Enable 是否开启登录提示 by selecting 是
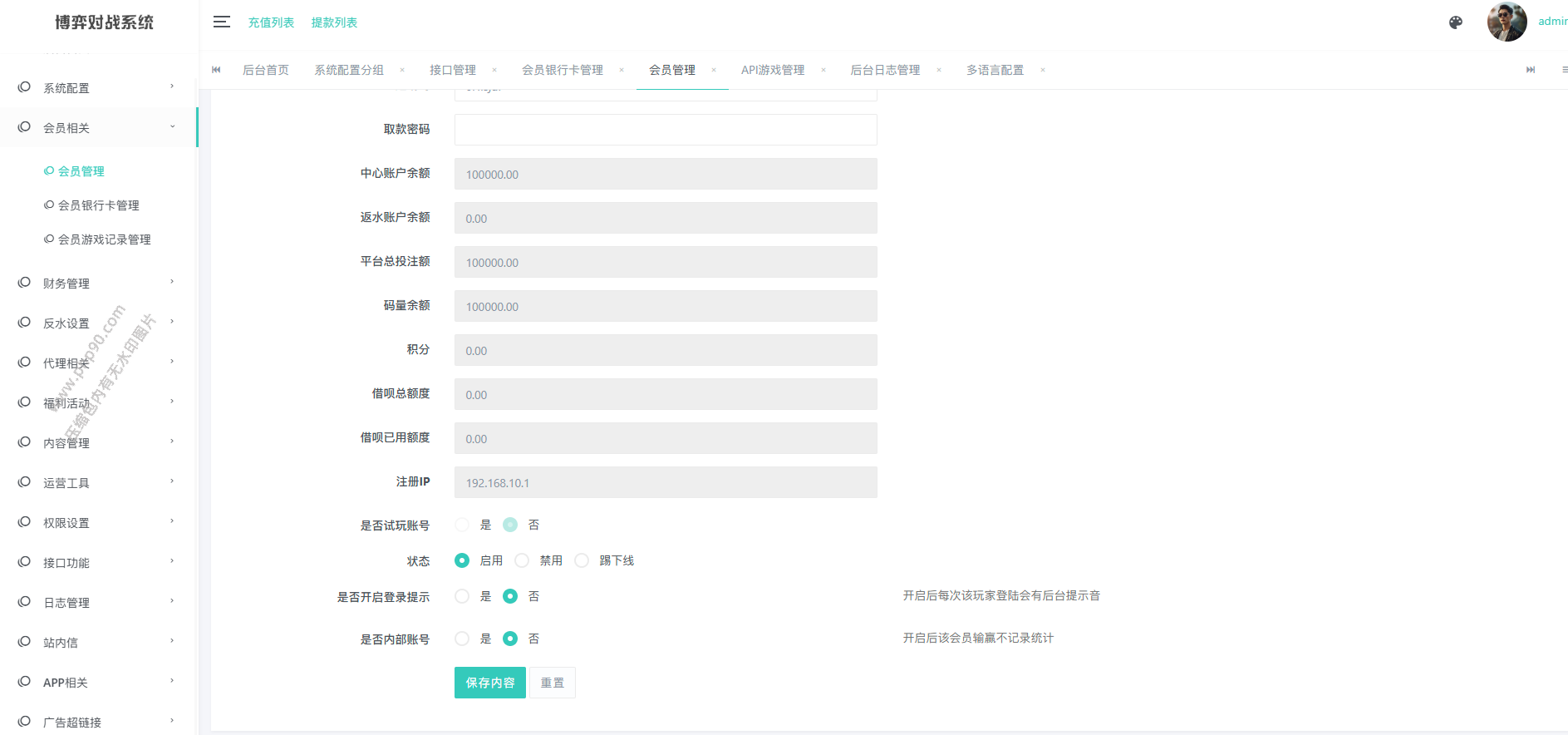 pyautogui.click(x=462, y=596)
